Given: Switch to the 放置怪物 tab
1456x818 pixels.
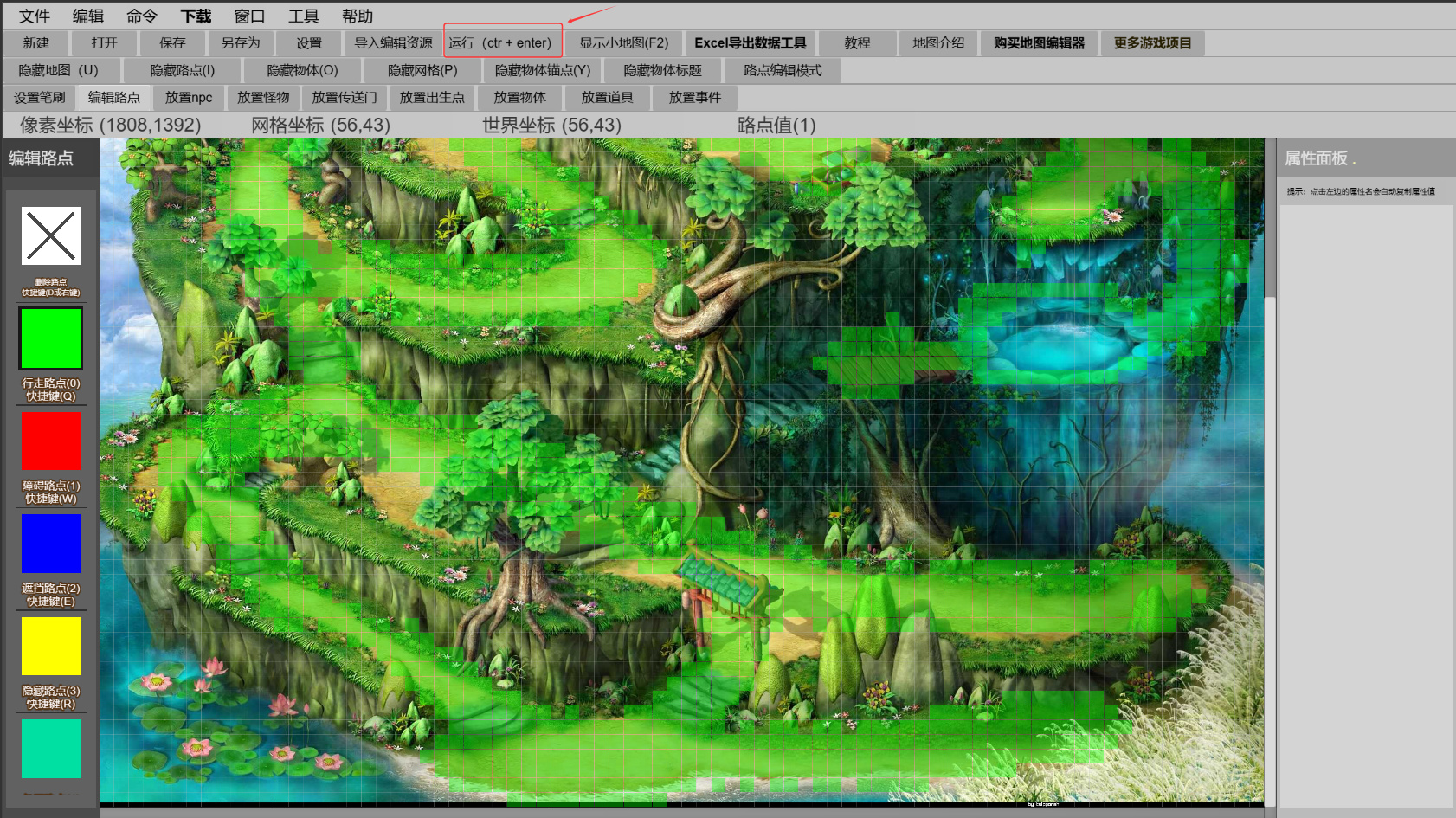Looking at the screenshot, I should [x=263, y=98].
